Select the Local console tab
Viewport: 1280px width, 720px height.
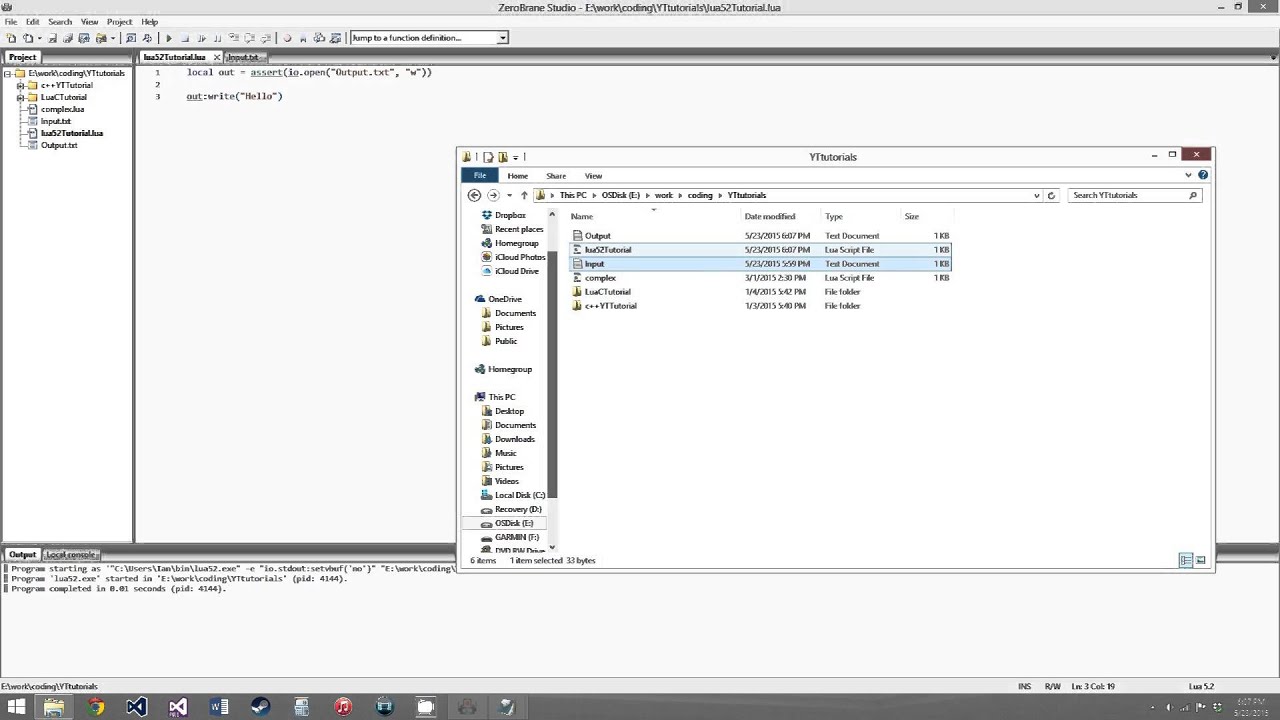pyautogui.click(x=71, y=554)
